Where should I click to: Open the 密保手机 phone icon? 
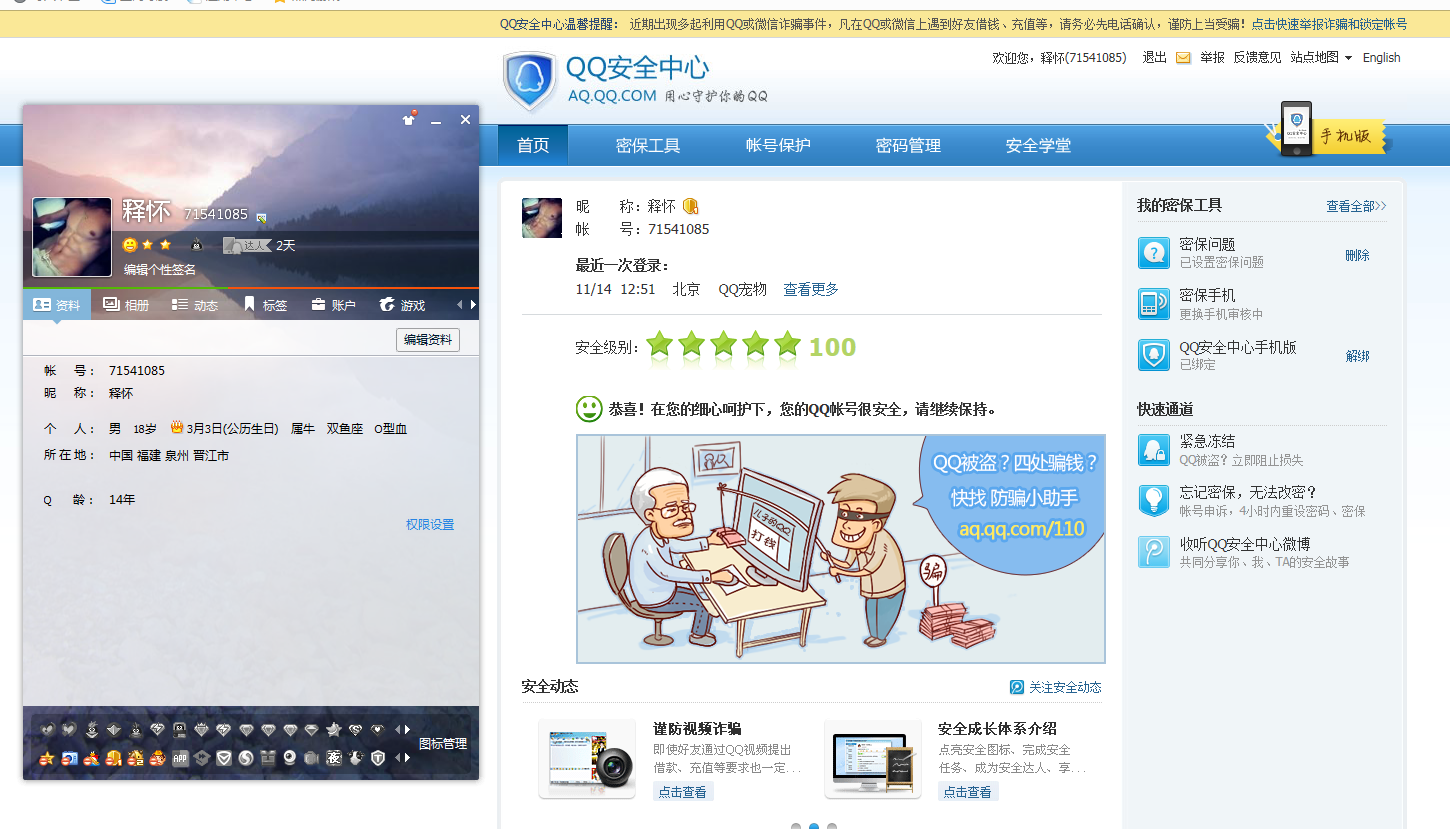coord(1153,304)
